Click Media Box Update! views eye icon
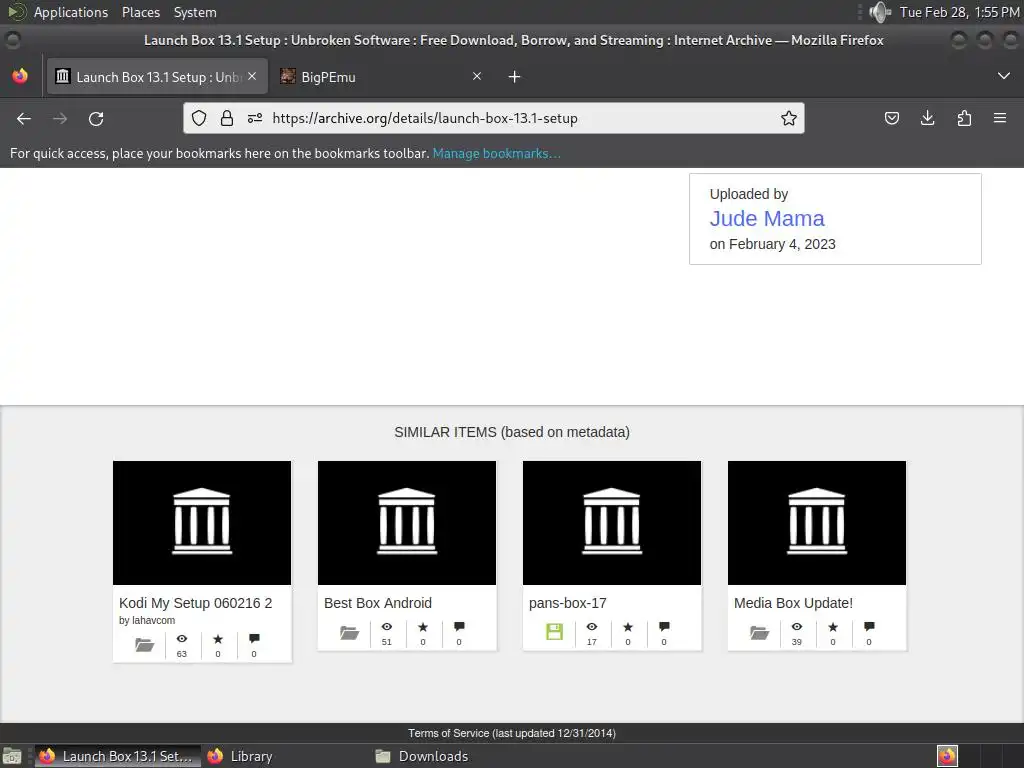 pos(797,626)
